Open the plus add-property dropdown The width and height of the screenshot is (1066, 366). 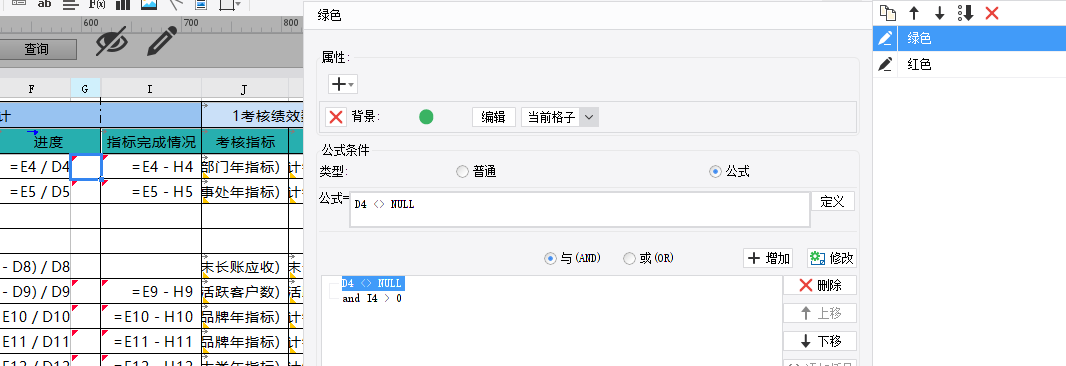[343, 84]
